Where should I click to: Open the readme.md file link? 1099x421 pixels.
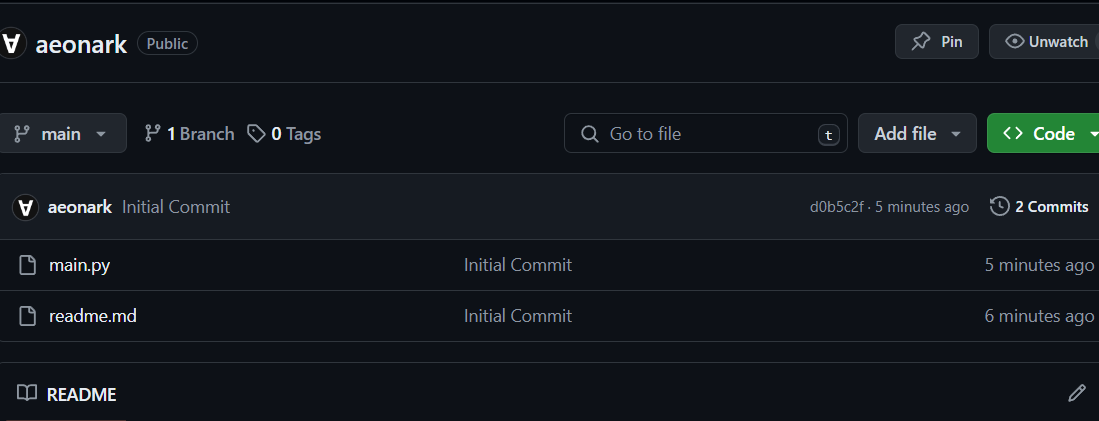(92, 316)
